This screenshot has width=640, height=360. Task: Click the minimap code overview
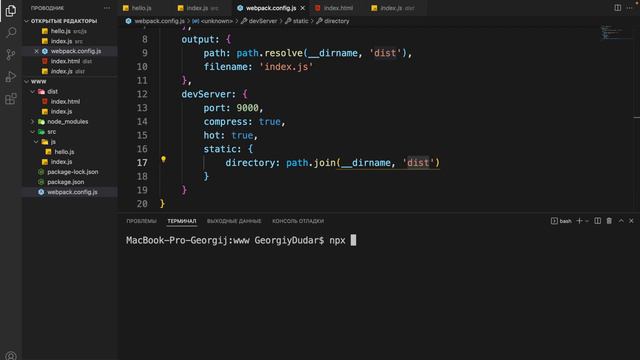[616, 33]
